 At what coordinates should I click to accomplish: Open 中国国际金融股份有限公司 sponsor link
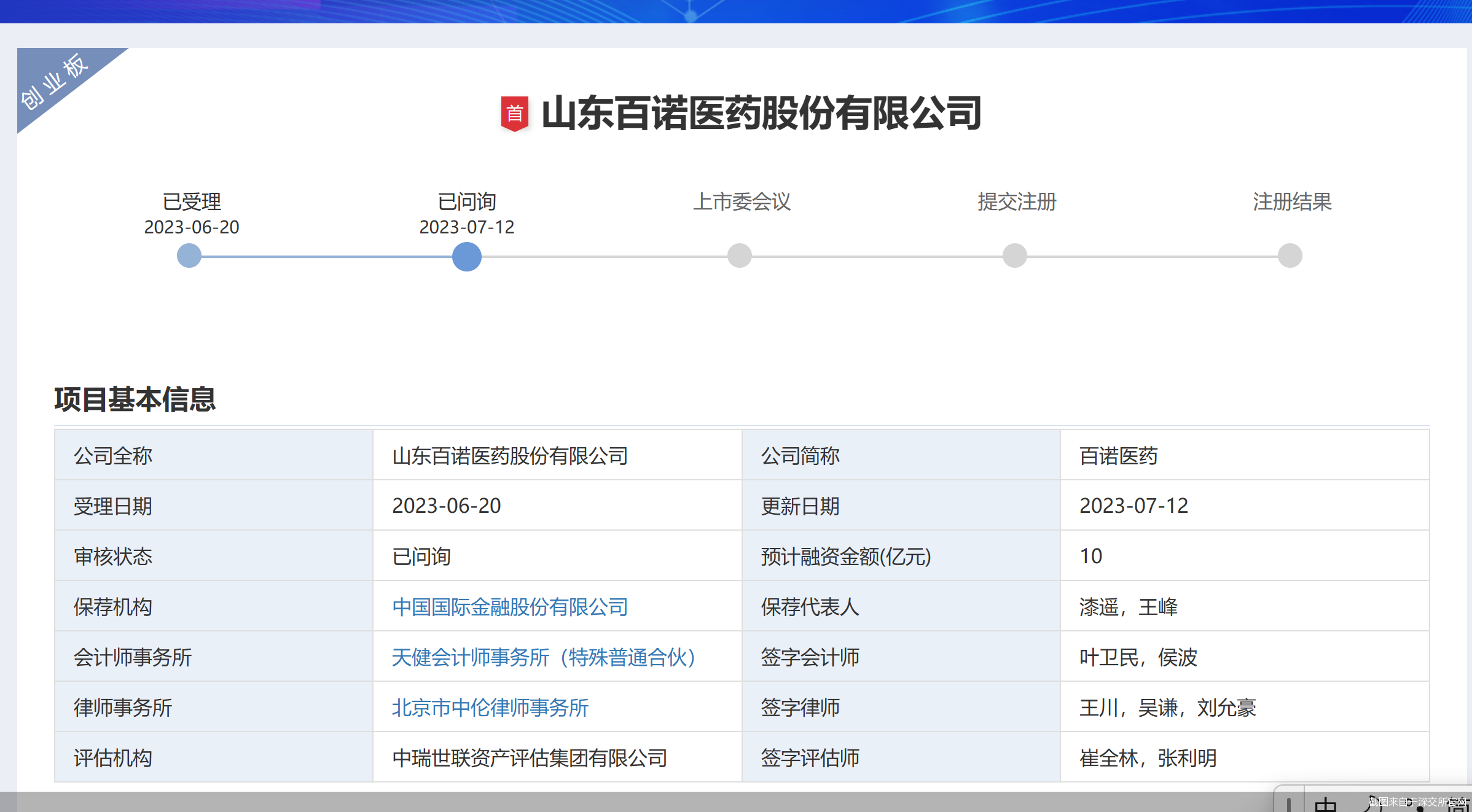coord(510,607)
